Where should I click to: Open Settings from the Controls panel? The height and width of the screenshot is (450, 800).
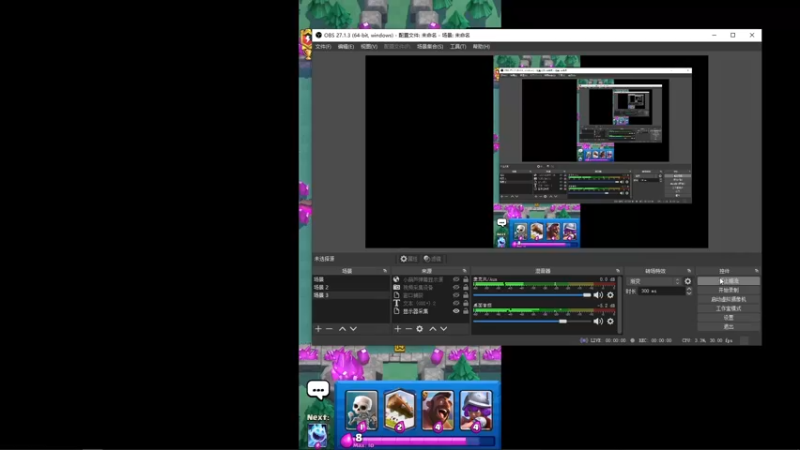point(728,318)
